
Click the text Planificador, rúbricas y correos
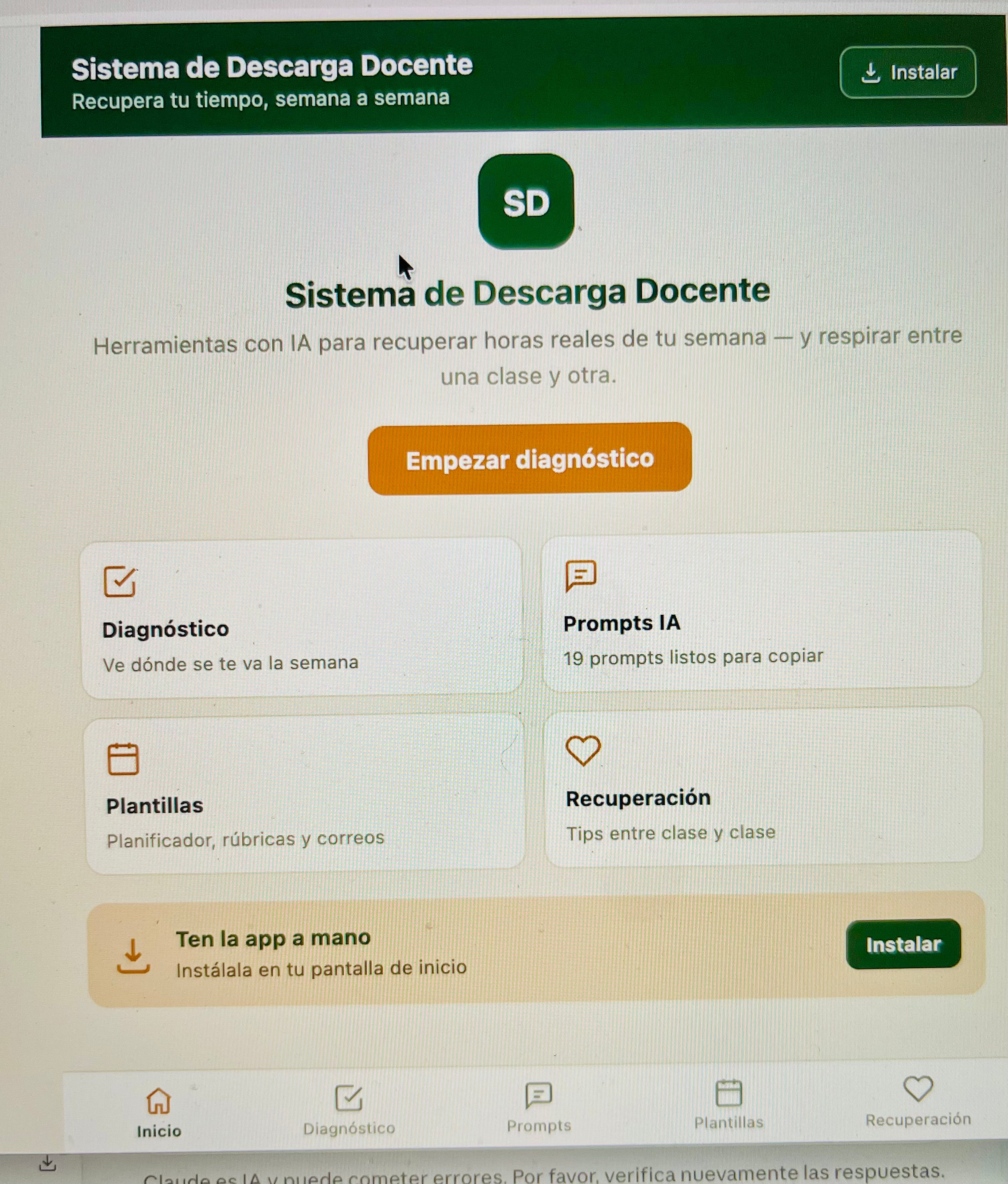point(246,839)
